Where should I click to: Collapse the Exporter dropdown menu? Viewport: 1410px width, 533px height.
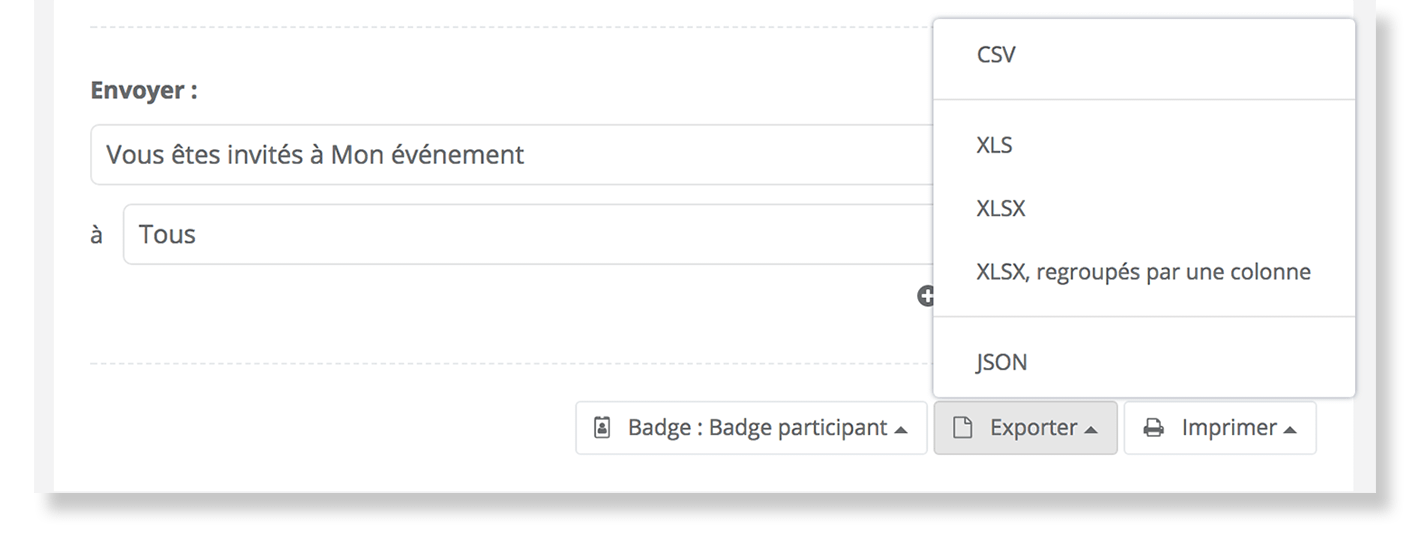[x=1025, y=428]
